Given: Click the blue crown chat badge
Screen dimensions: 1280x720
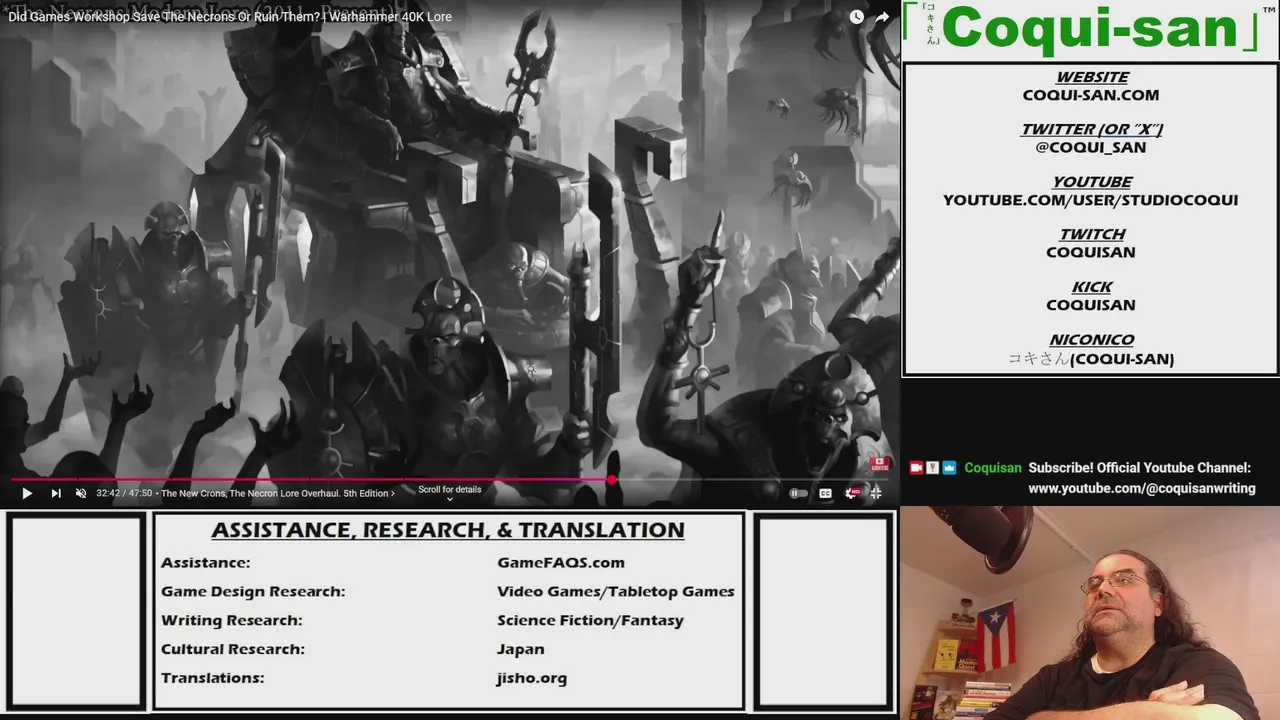Looking at the screenshot, I should 949,468.
